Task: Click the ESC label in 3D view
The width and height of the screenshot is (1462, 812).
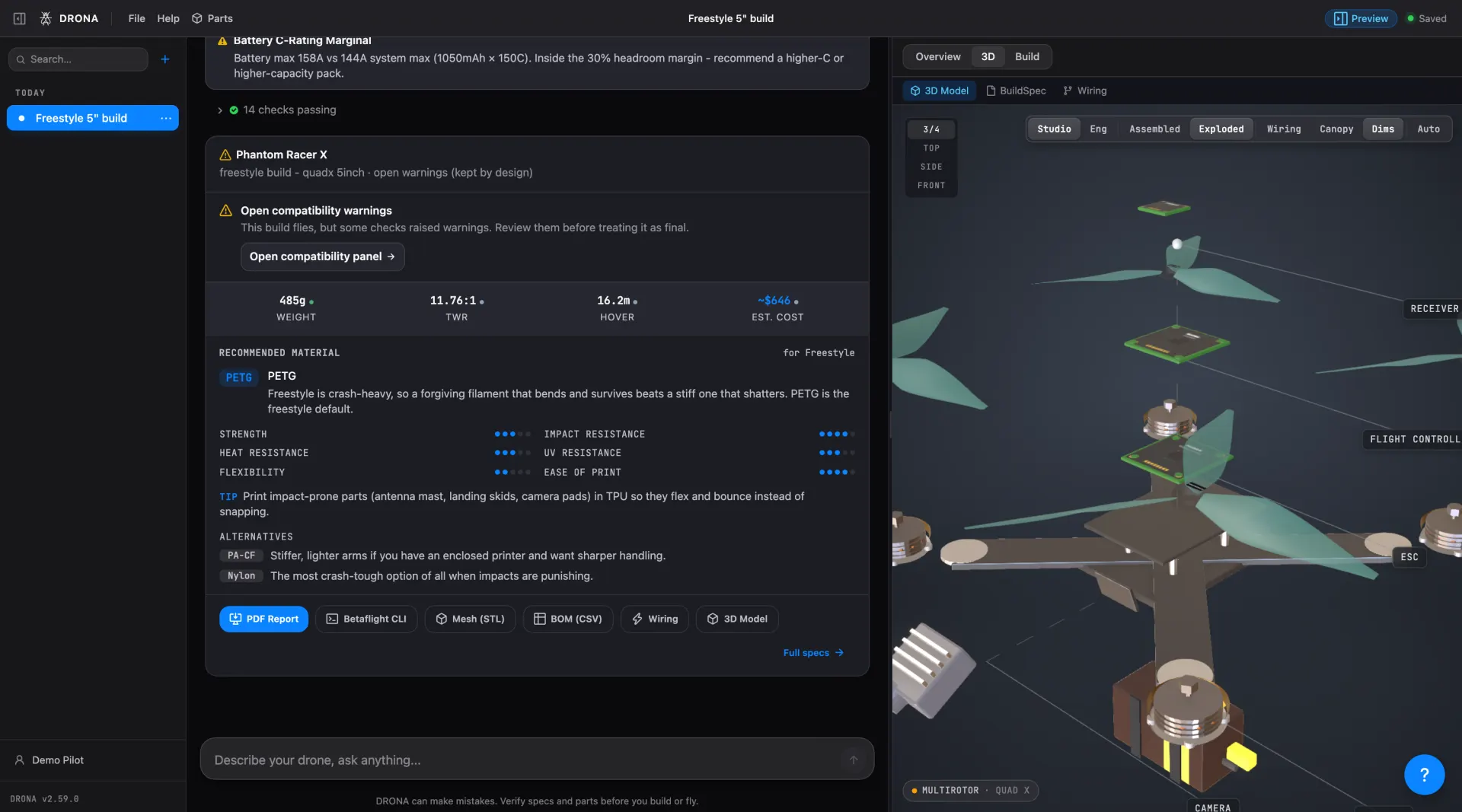Action: [x=1409, y=557]
